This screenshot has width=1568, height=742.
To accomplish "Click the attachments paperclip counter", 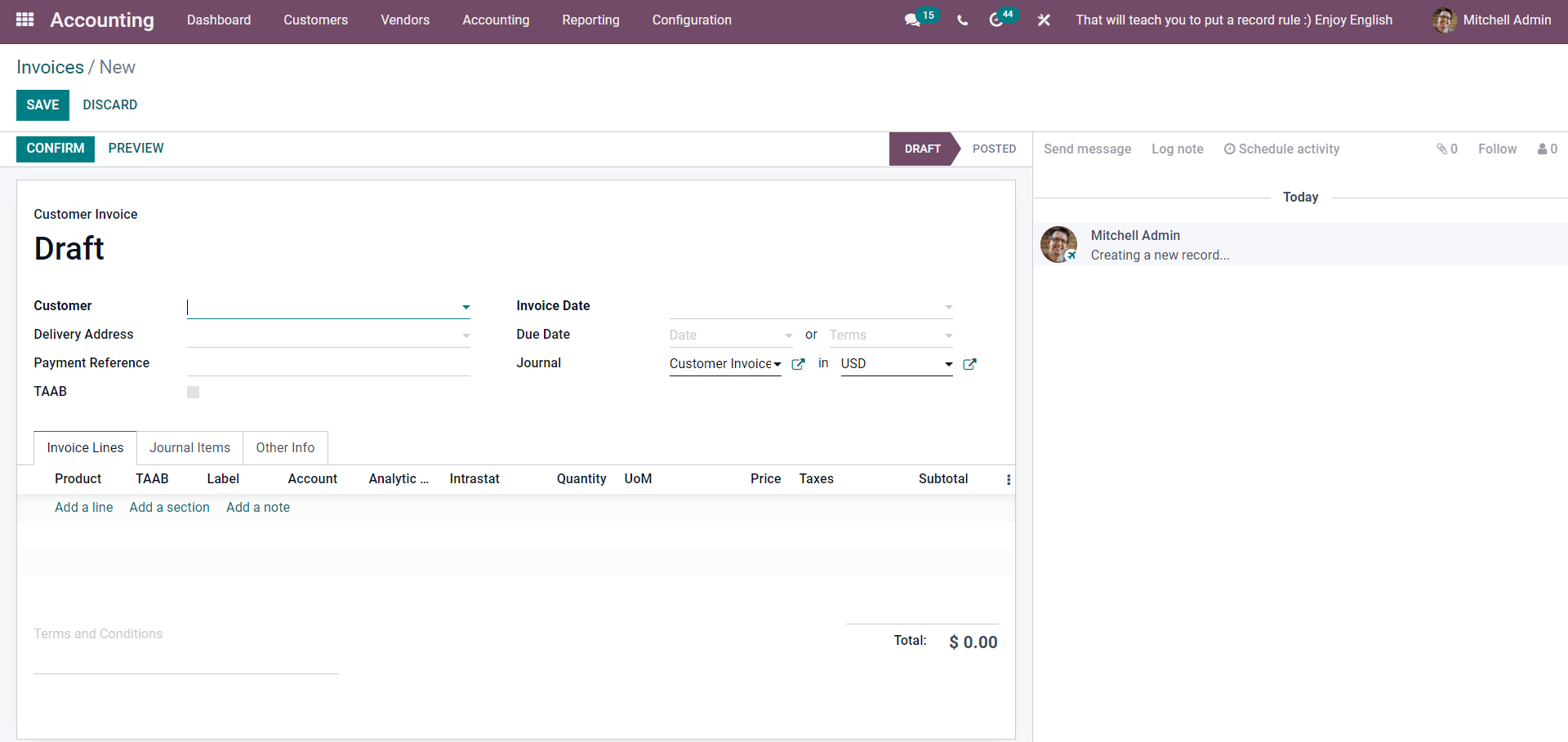I will point(1447,149).
